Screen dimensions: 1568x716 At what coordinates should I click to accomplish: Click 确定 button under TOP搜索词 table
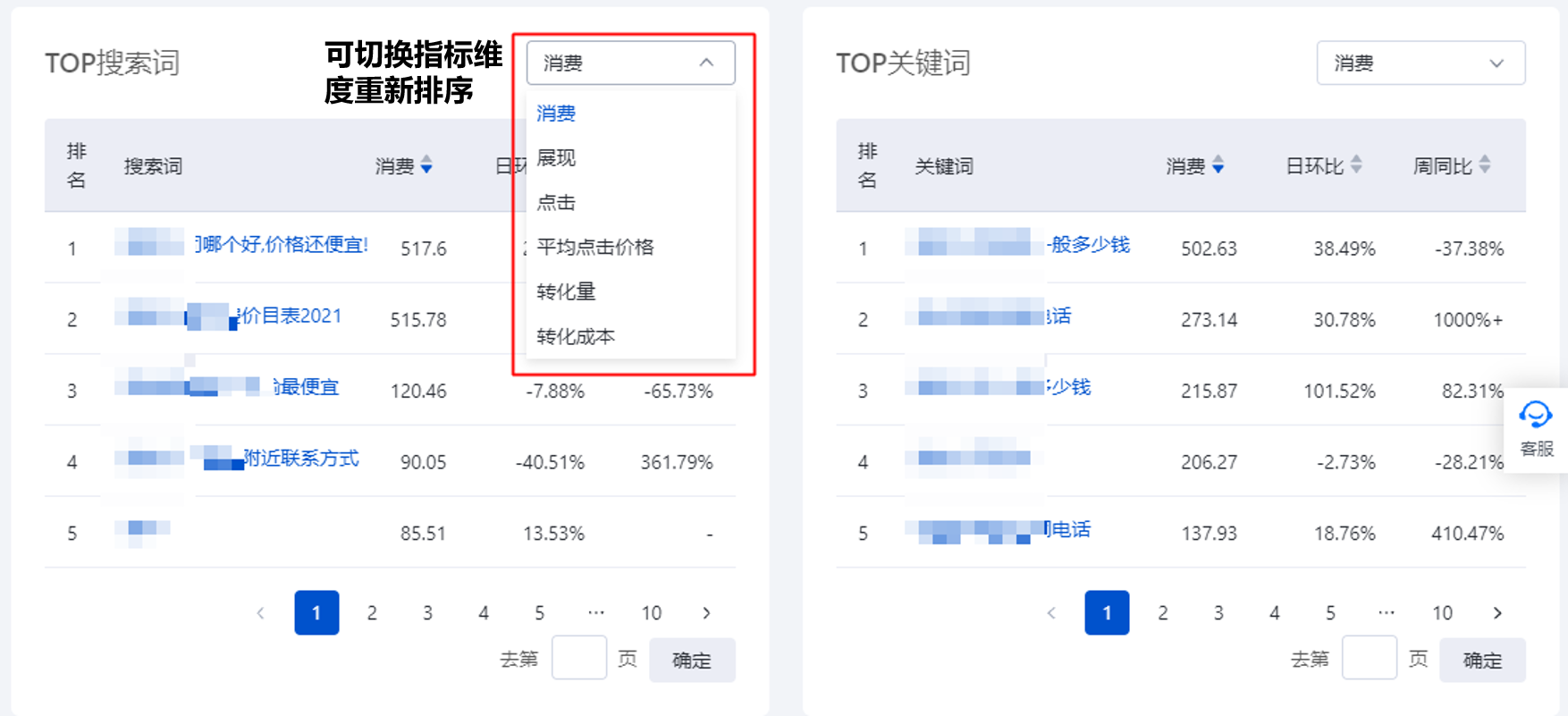pyautogui.click(x=692, y=661)
